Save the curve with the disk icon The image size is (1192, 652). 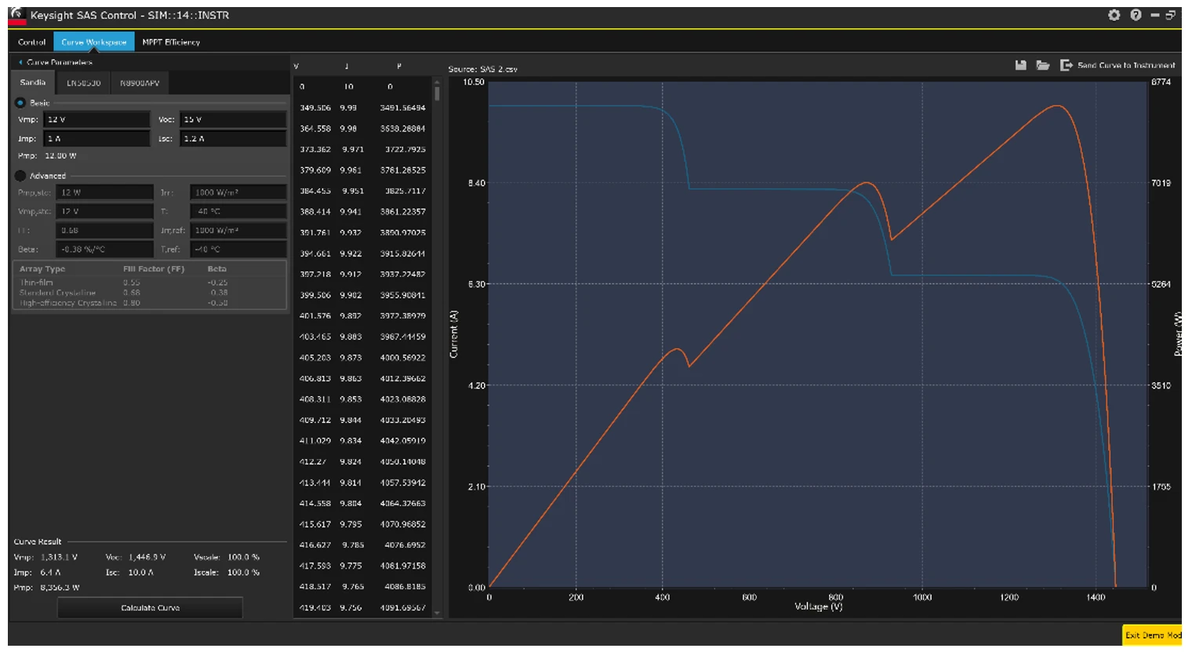(1021, 65)
